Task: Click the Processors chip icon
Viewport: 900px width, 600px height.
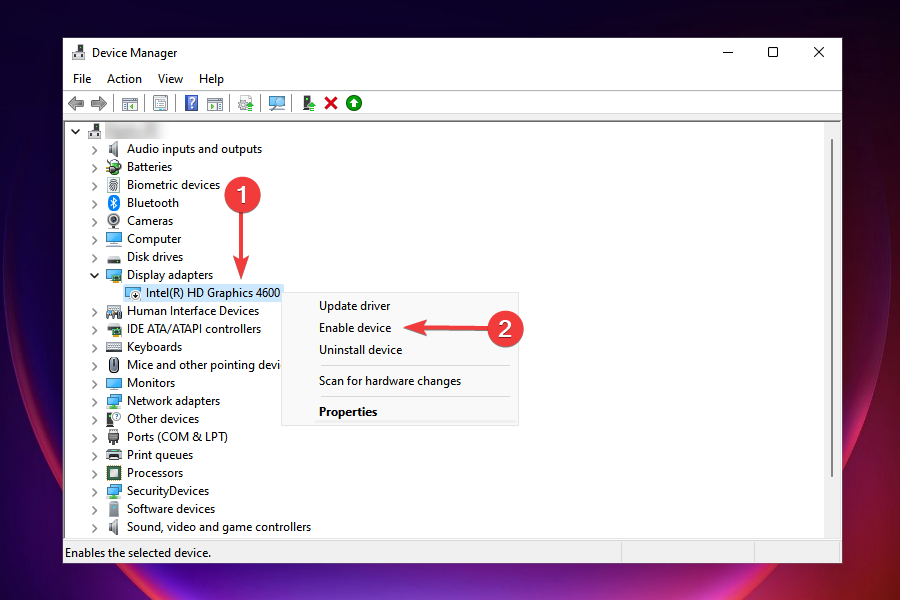Action: 114,473
